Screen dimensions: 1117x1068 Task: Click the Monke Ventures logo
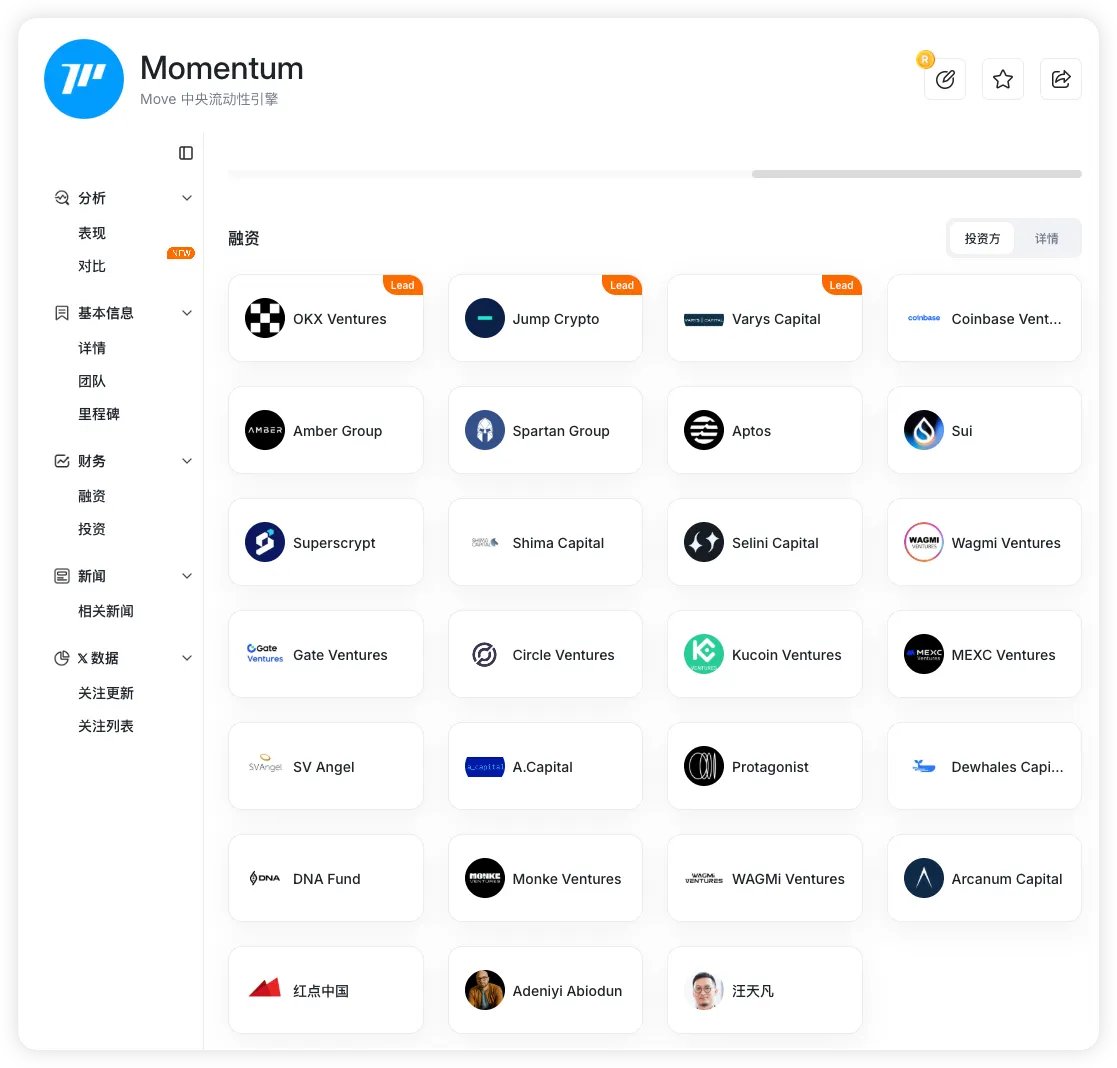click(x=484, y=878)
